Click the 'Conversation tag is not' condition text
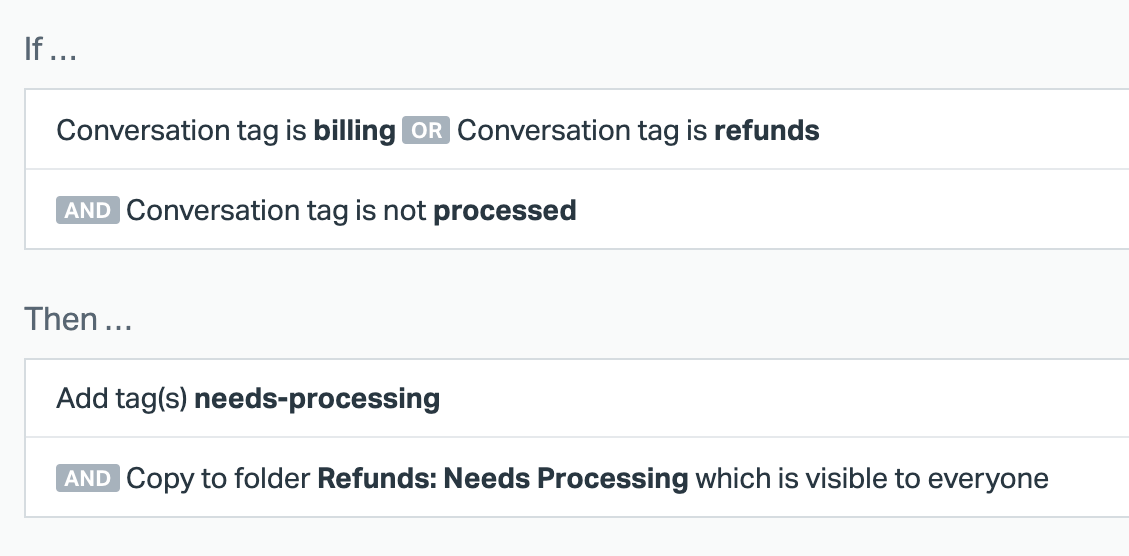Screen dimensions: 1129x556 click(276, 210)
